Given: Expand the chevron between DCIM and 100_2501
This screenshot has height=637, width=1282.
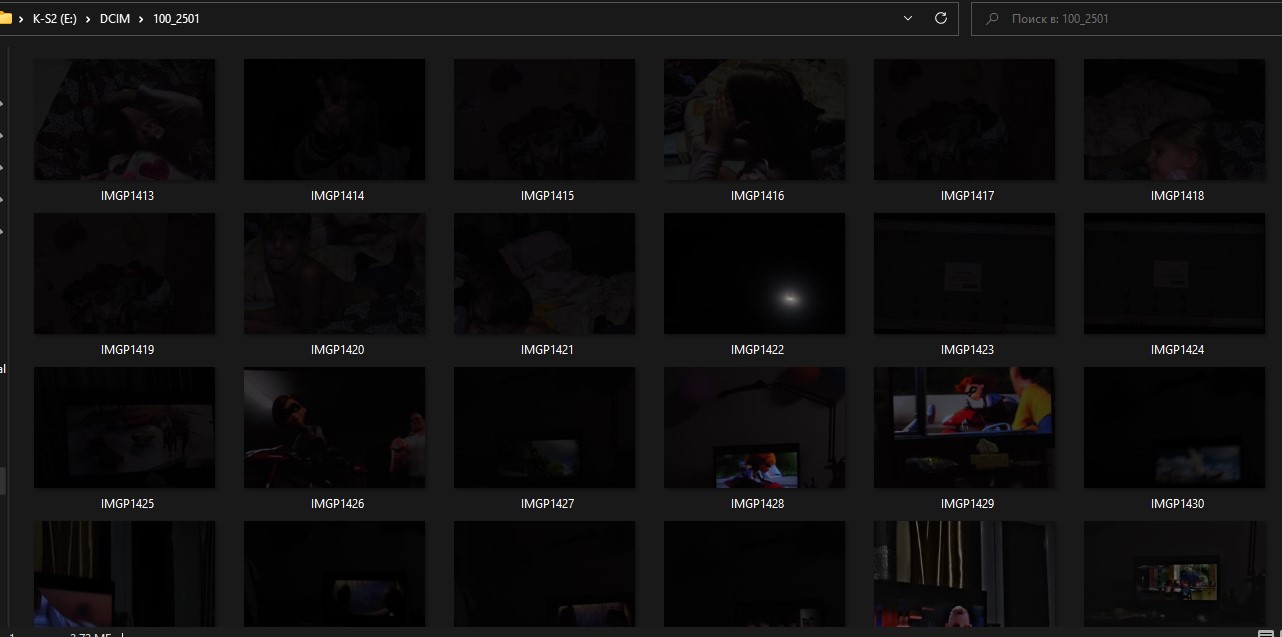Looking at the screenshot, I should coord(142,19).
